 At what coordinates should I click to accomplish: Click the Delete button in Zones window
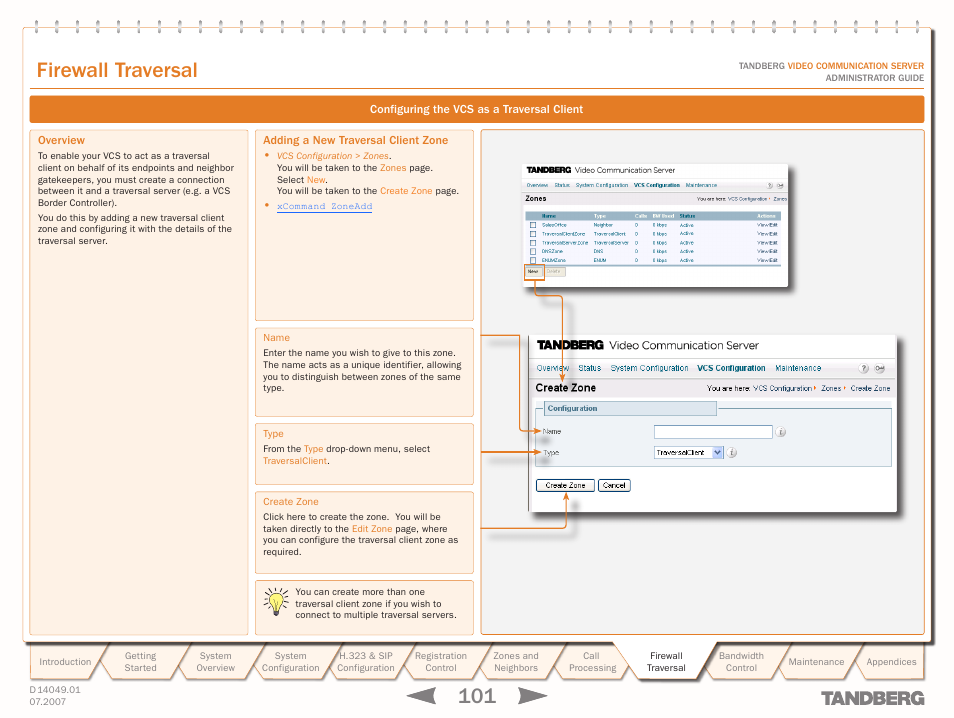(x=554, y=271)
